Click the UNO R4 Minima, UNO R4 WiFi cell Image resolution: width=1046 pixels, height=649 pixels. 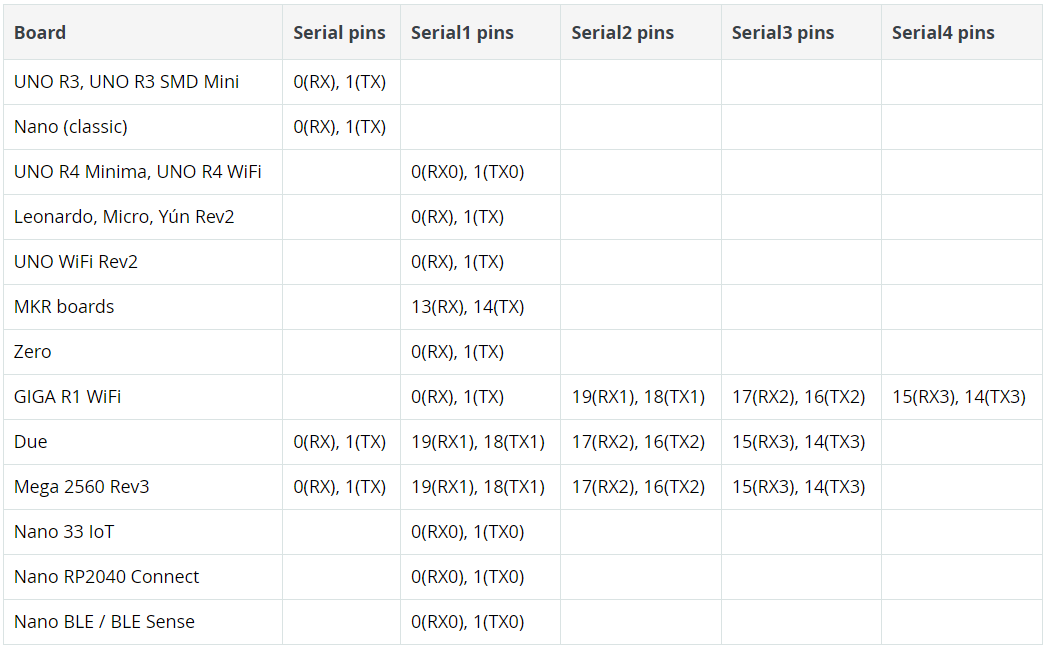click(138, 172)
